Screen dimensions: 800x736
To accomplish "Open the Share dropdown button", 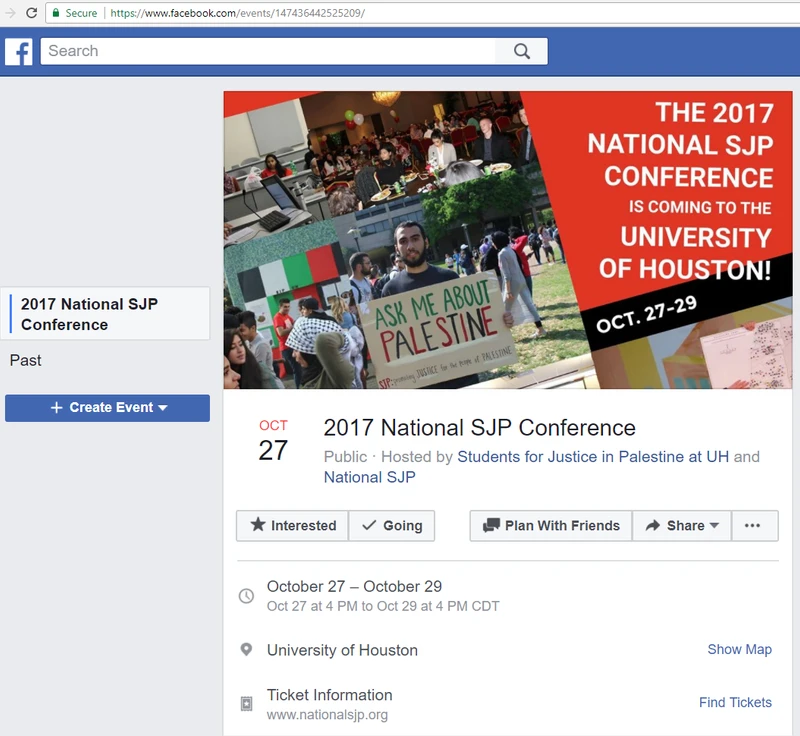I will click(x=682, y=525).
